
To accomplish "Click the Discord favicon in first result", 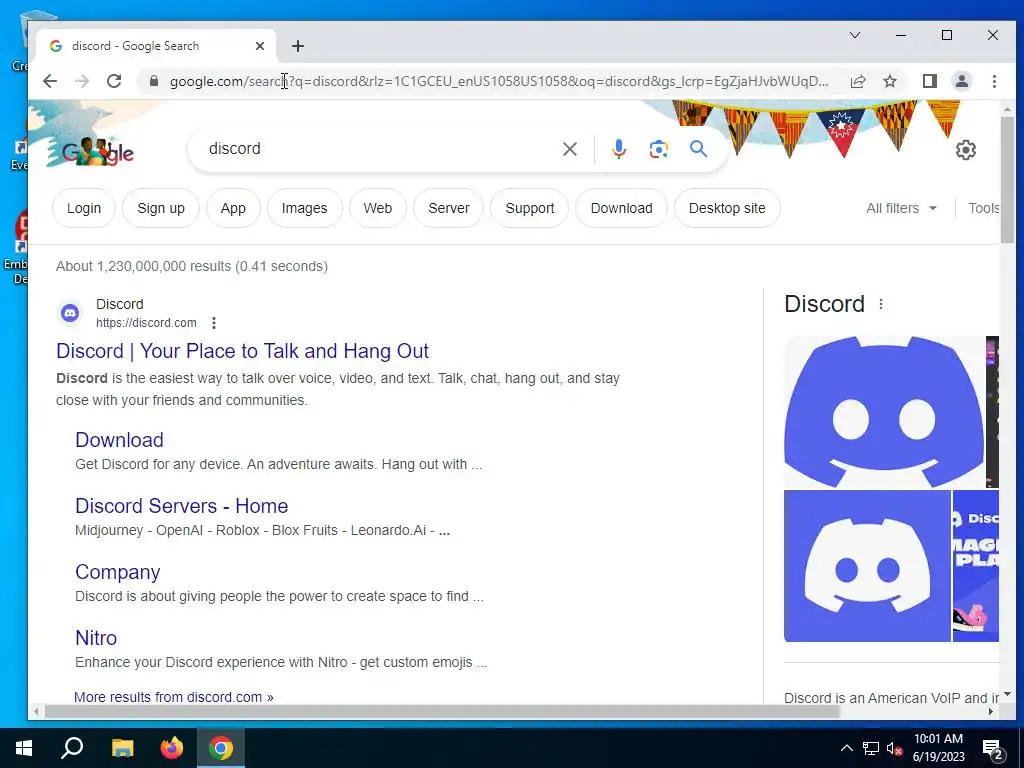I will [x=70, y=313].
